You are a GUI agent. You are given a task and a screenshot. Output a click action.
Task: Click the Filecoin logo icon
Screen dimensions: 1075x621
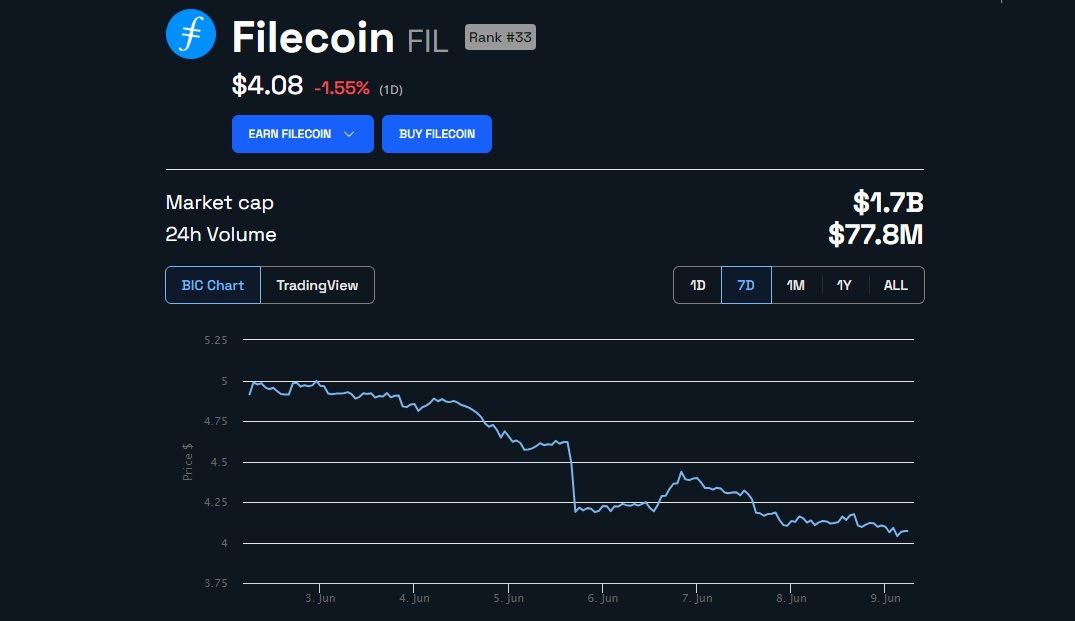[x=191, y=34]
